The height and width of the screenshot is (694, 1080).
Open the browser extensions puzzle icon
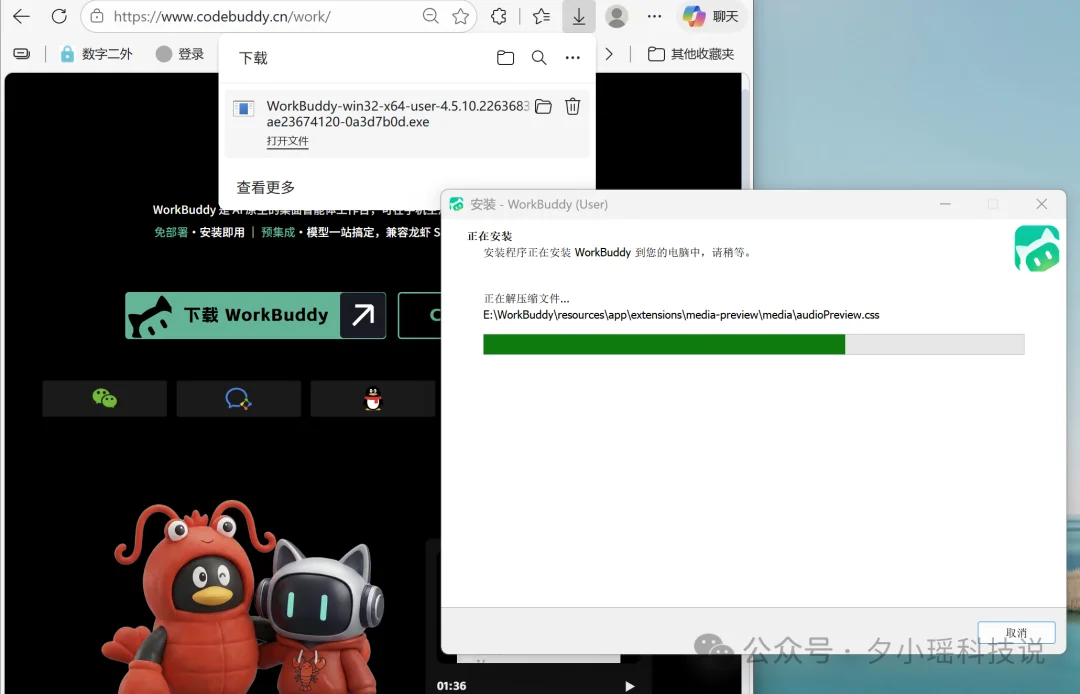click(499, 16)
